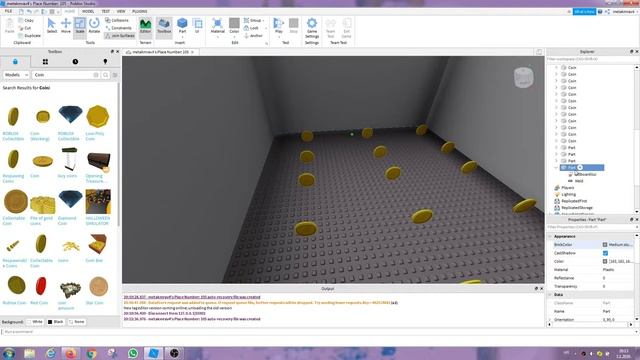Toggle the Collisions option
This screenshot has width=640, height=360.
click(x=117, y=20)
